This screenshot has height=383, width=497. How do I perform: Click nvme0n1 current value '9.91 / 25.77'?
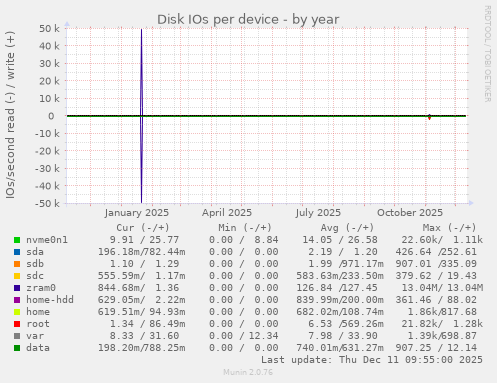coord(144,240)
